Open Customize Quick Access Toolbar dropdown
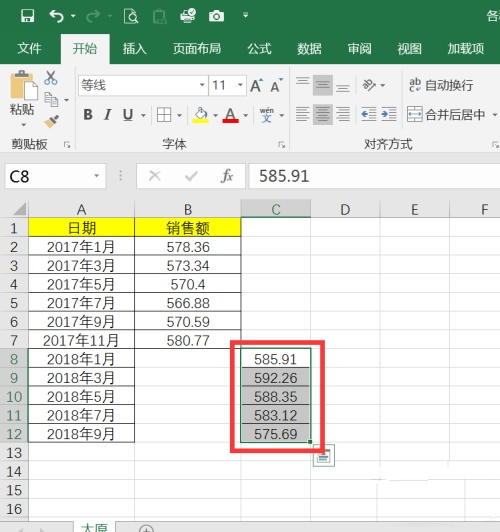The width and height of the screenshot is (500, 532). coord(246,15)
